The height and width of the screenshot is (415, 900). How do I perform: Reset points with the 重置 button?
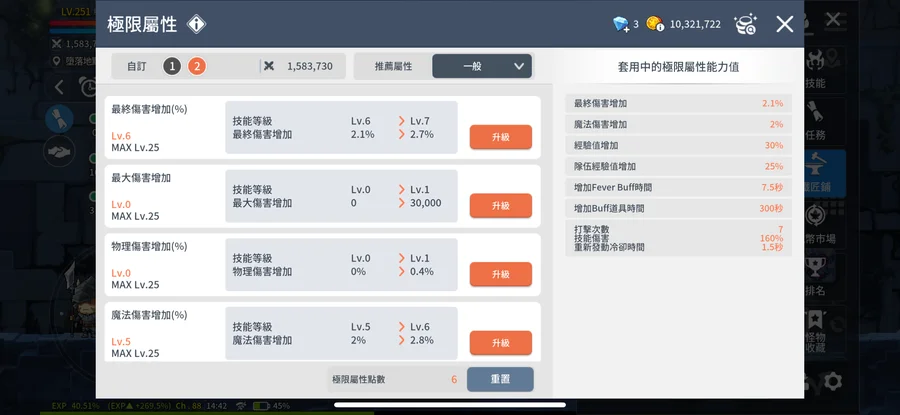click(x=500, y=379)
